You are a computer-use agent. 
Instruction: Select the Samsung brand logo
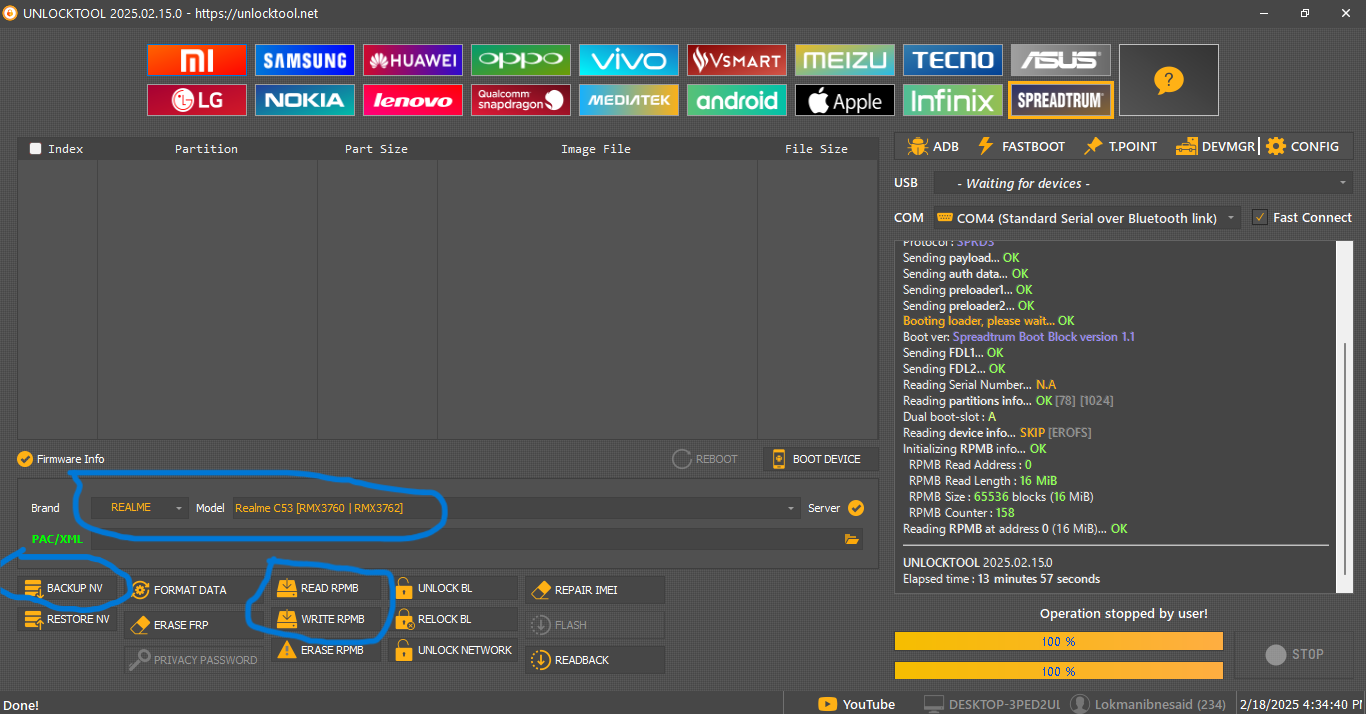tap(304, 60)
